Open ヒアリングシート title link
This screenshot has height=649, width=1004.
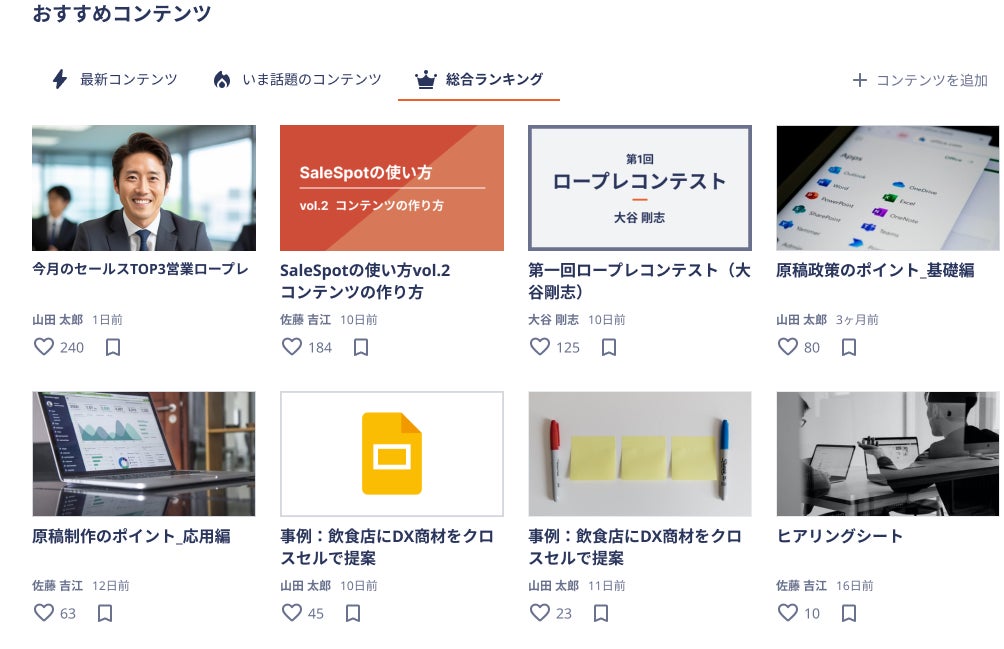(x=839, y=536)
